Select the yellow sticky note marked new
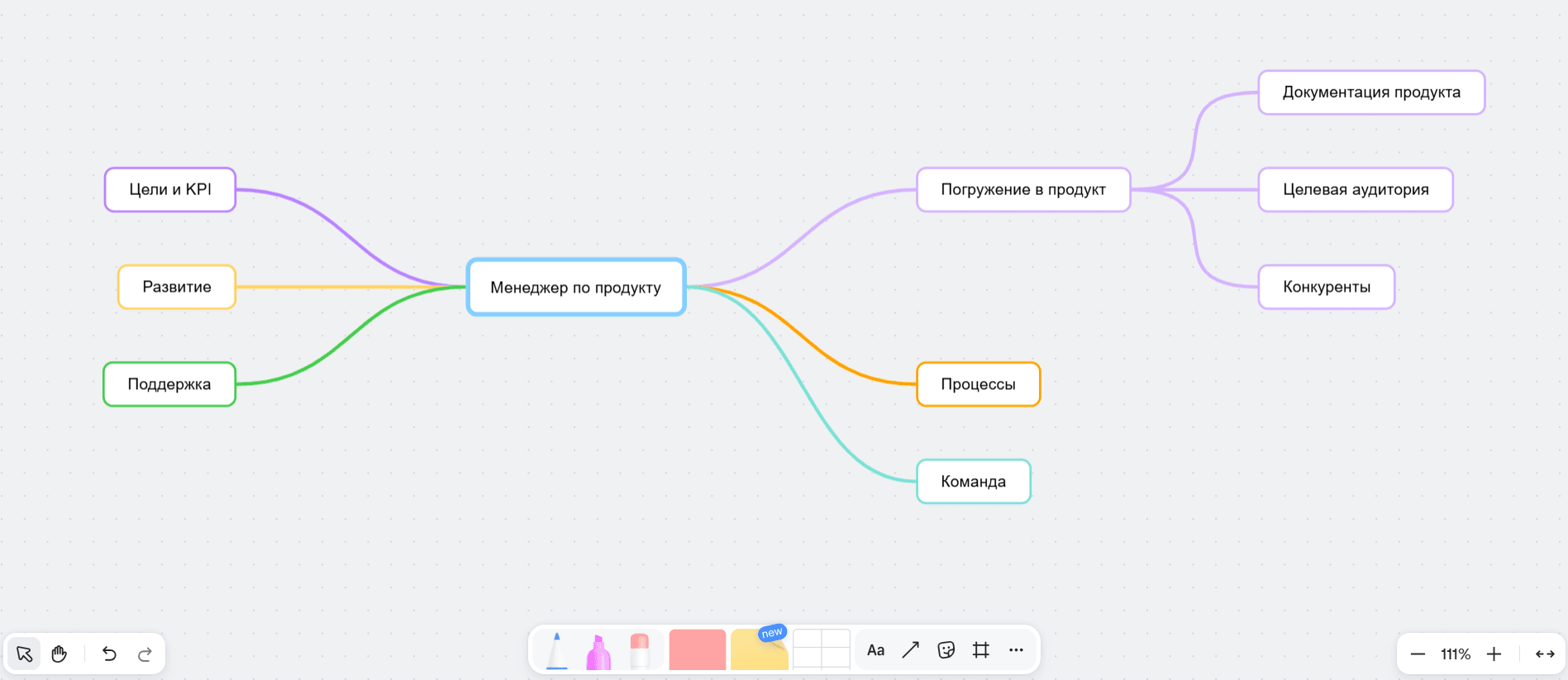 [758, 651]
